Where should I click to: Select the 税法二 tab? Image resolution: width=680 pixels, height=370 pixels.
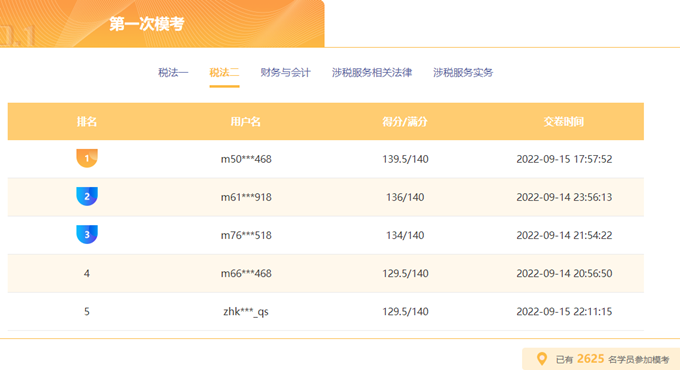[x=224, y=72]
